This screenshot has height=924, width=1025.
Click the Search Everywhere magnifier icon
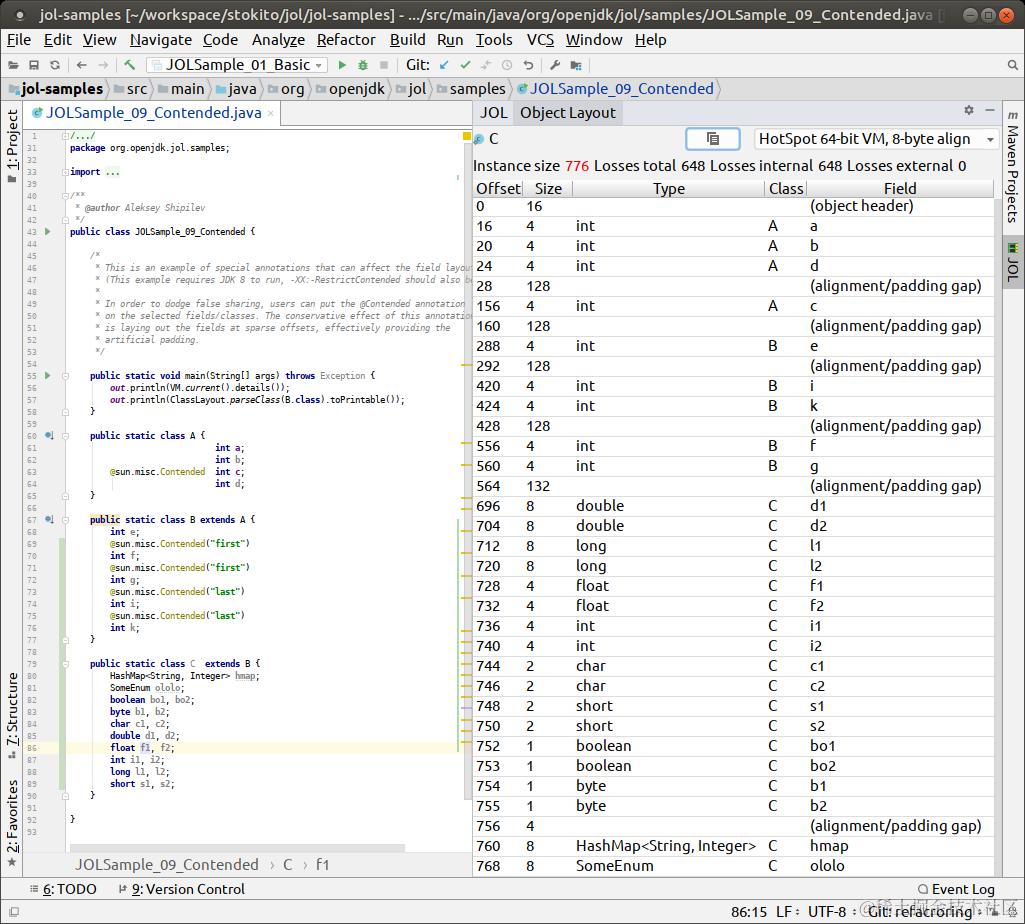pos(1013,65)
